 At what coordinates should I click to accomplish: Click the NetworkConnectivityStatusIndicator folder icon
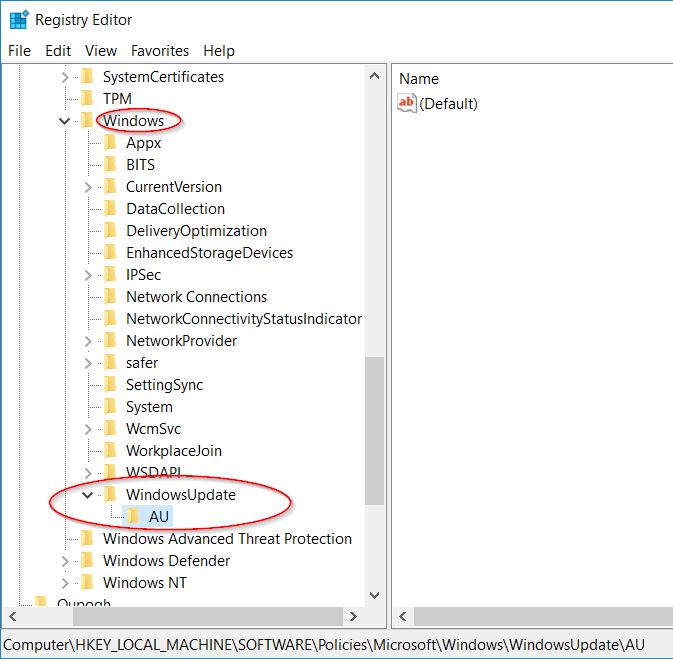(x=111, y=318)
